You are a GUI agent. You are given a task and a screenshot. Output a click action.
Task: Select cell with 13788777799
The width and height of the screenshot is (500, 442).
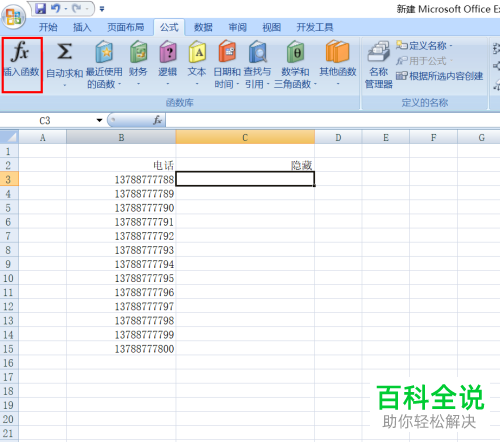pyautogui.click(x=121, y=335)
